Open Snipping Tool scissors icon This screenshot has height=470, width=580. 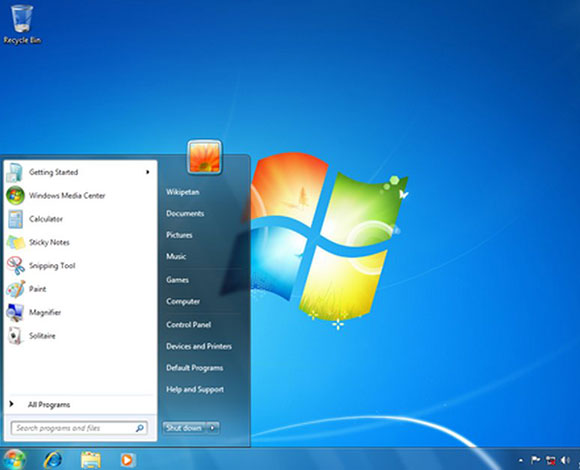[16, 266]
